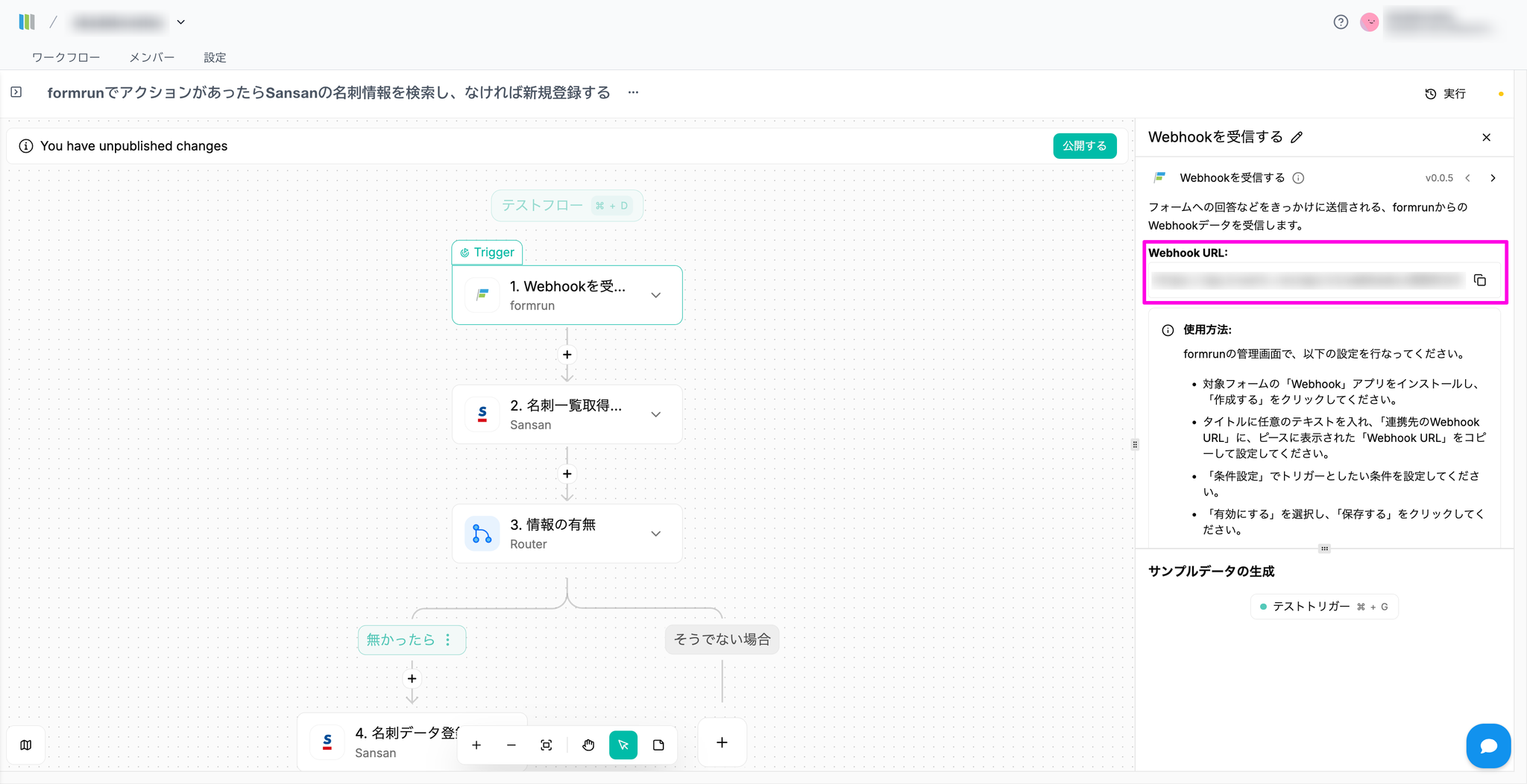Open the help question mark icon
This screenshot has width=1527, height=784.
click(x=1341, y=22)
